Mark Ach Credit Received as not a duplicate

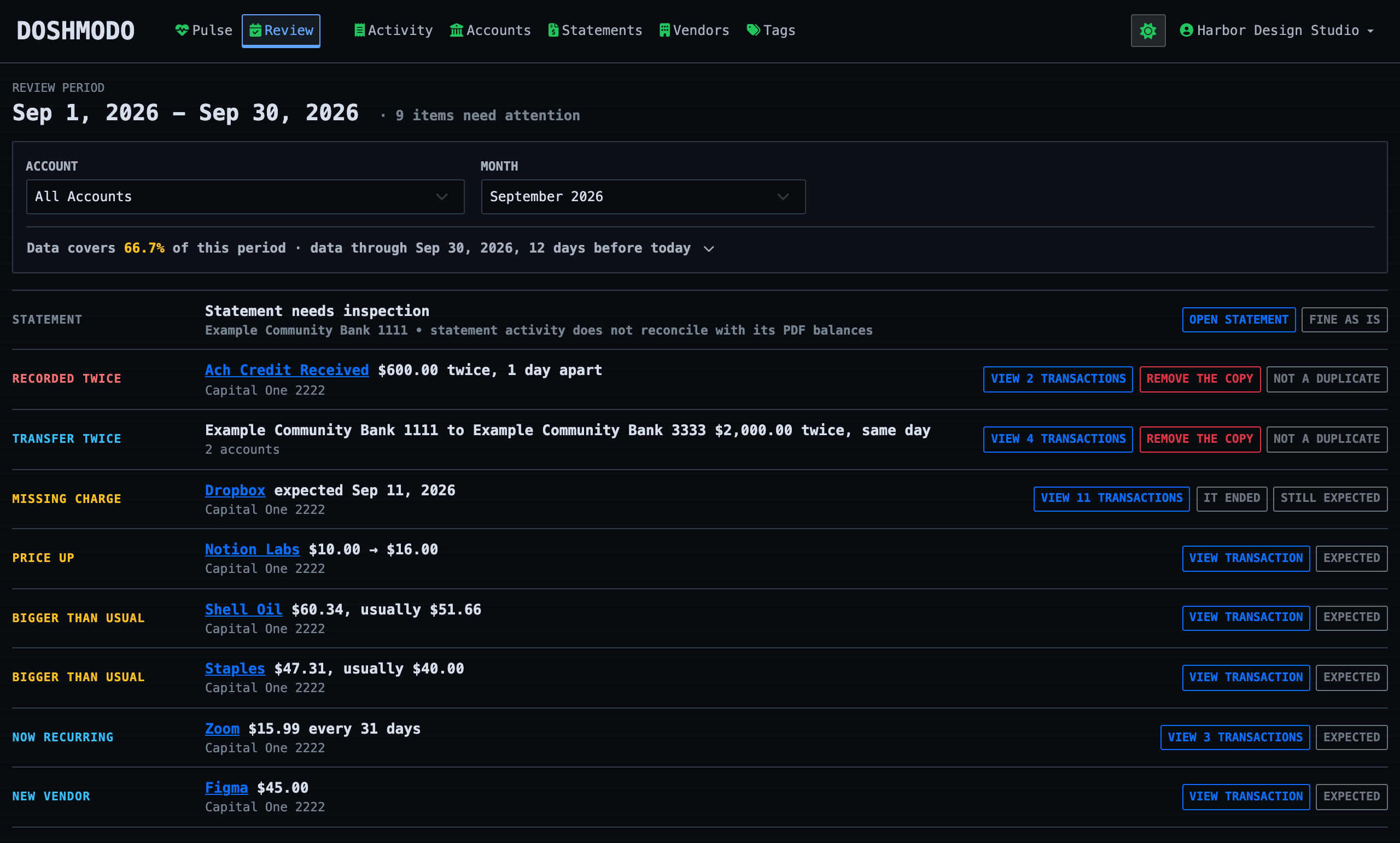(1327, 379)
